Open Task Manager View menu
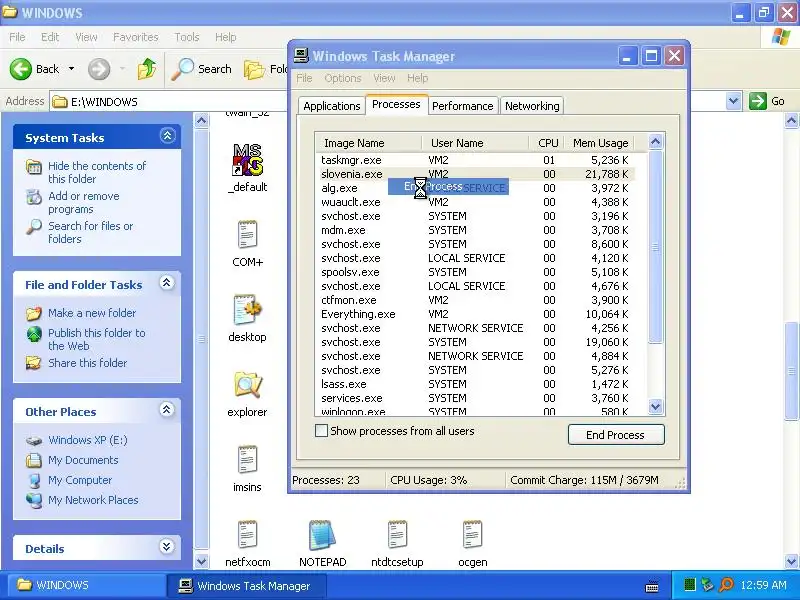 [384, 78]
